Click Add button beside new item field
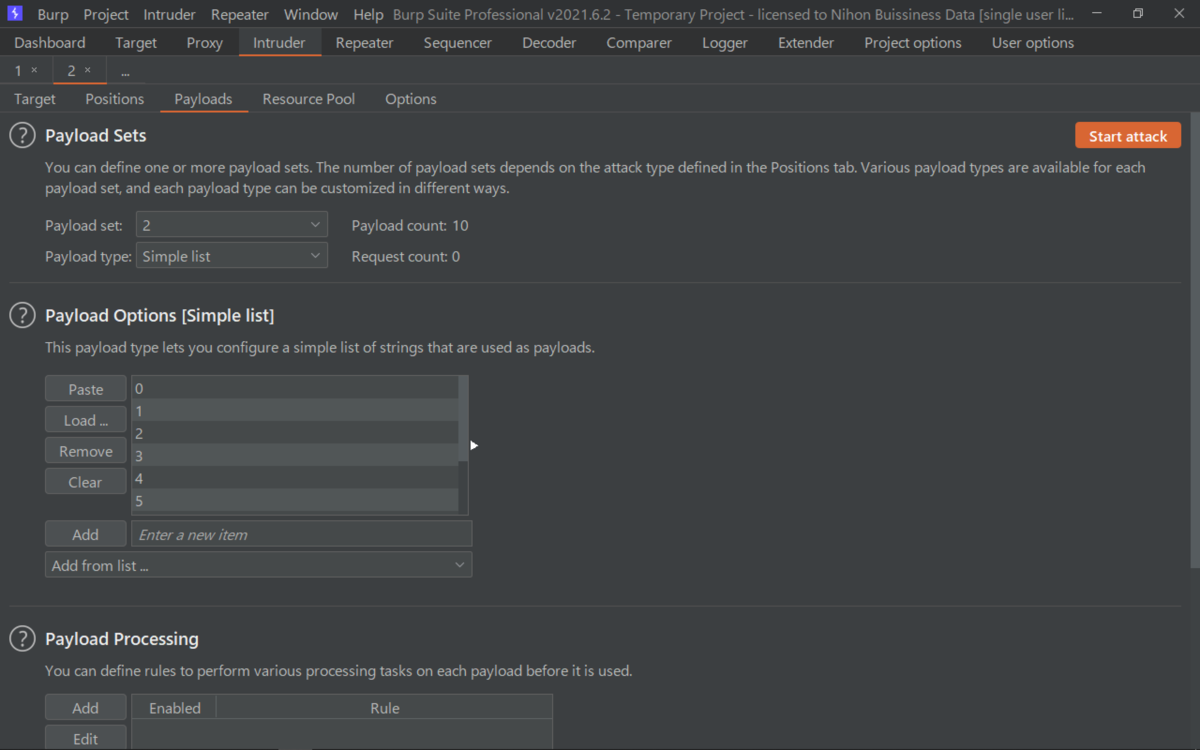Viewport: 1200px width, 750px height. click(86, 534)
